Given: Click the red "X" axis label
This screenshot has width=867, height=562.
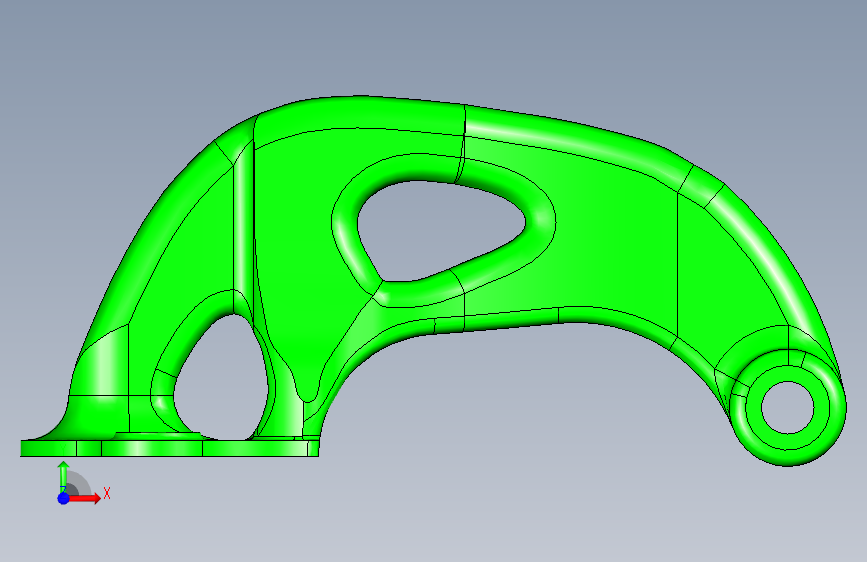Looking at the screenshot, I should [x=107, y=493].
